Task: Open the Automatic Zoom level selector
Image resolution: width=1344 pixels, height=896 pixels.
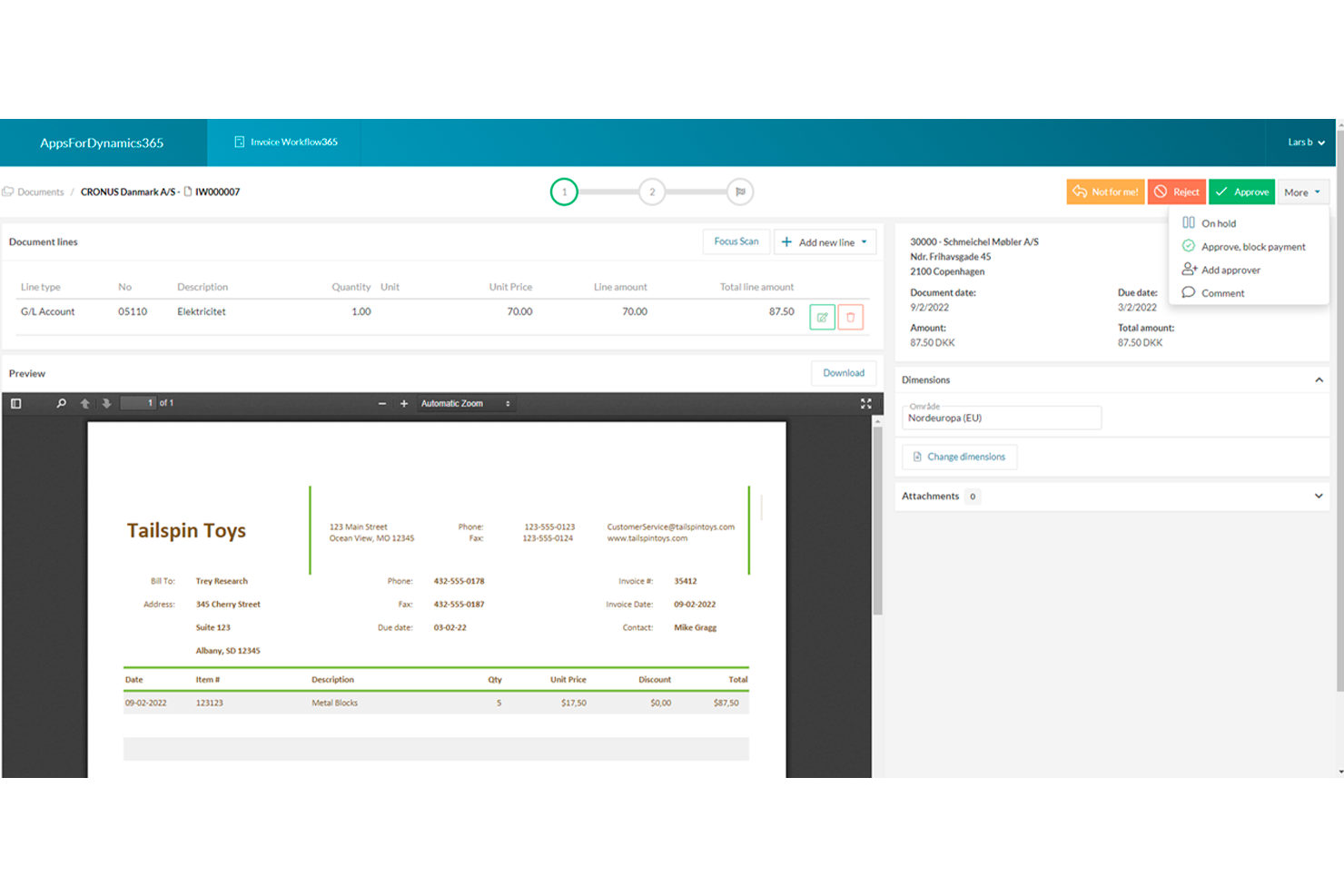Action: (x=466, y=403)
